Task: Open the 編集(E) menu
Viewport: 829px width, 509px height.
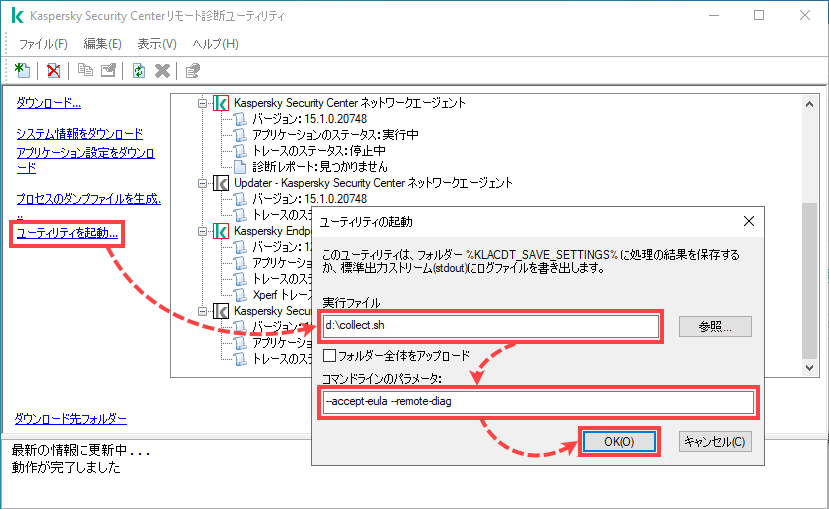Action: tap(103, 44)
